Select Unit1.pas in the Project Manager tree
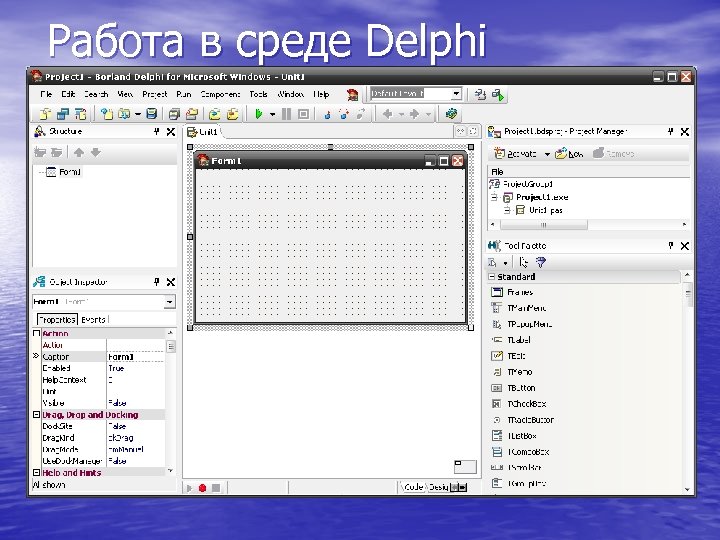Viewport: 720px width, 540px height. click(546, 210)
